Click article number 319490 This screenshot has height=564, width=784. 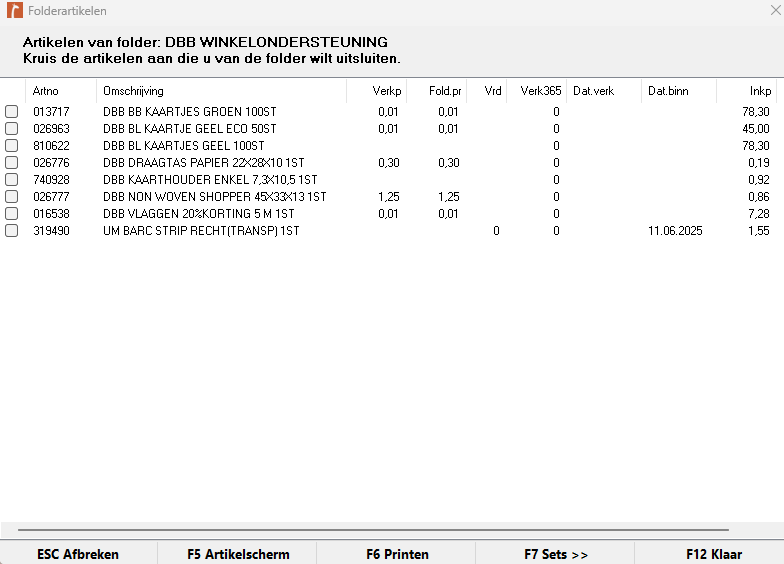click(51, 230)
